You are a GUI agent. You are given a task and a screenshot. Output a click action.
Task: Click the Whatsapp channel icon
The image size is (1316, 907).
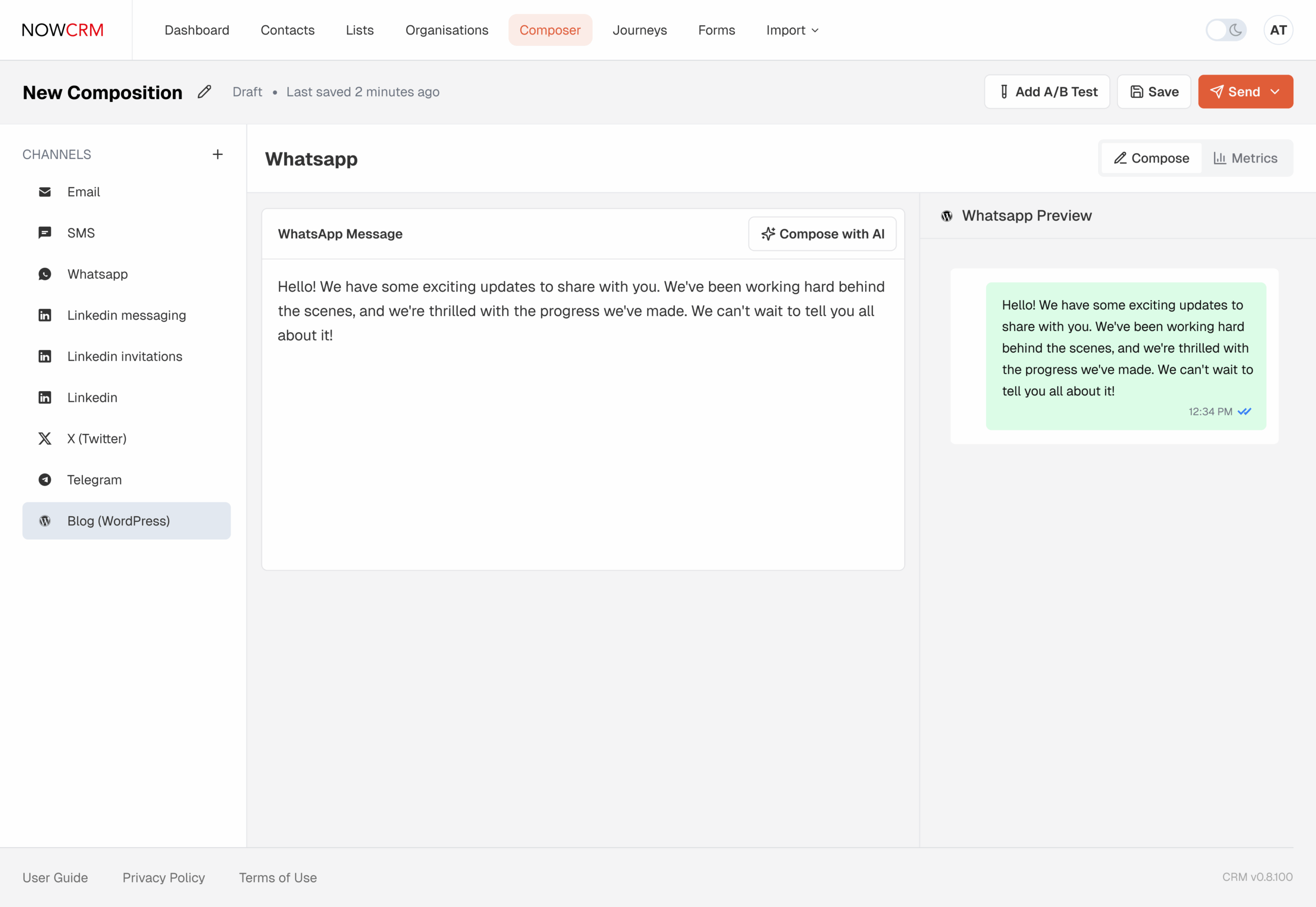45,274
